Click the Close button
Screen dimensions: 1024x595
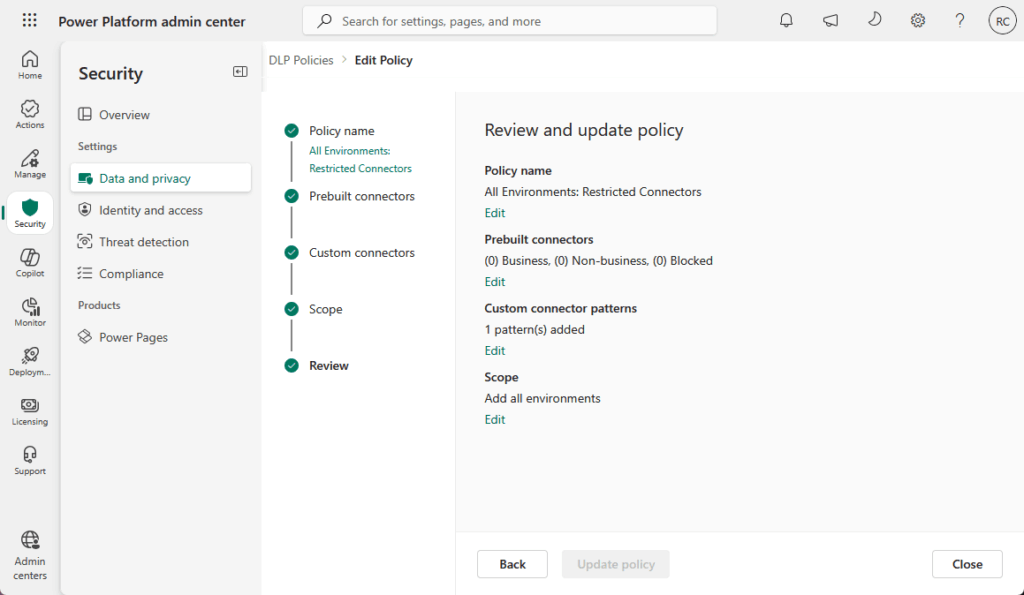tap(967, 564)
